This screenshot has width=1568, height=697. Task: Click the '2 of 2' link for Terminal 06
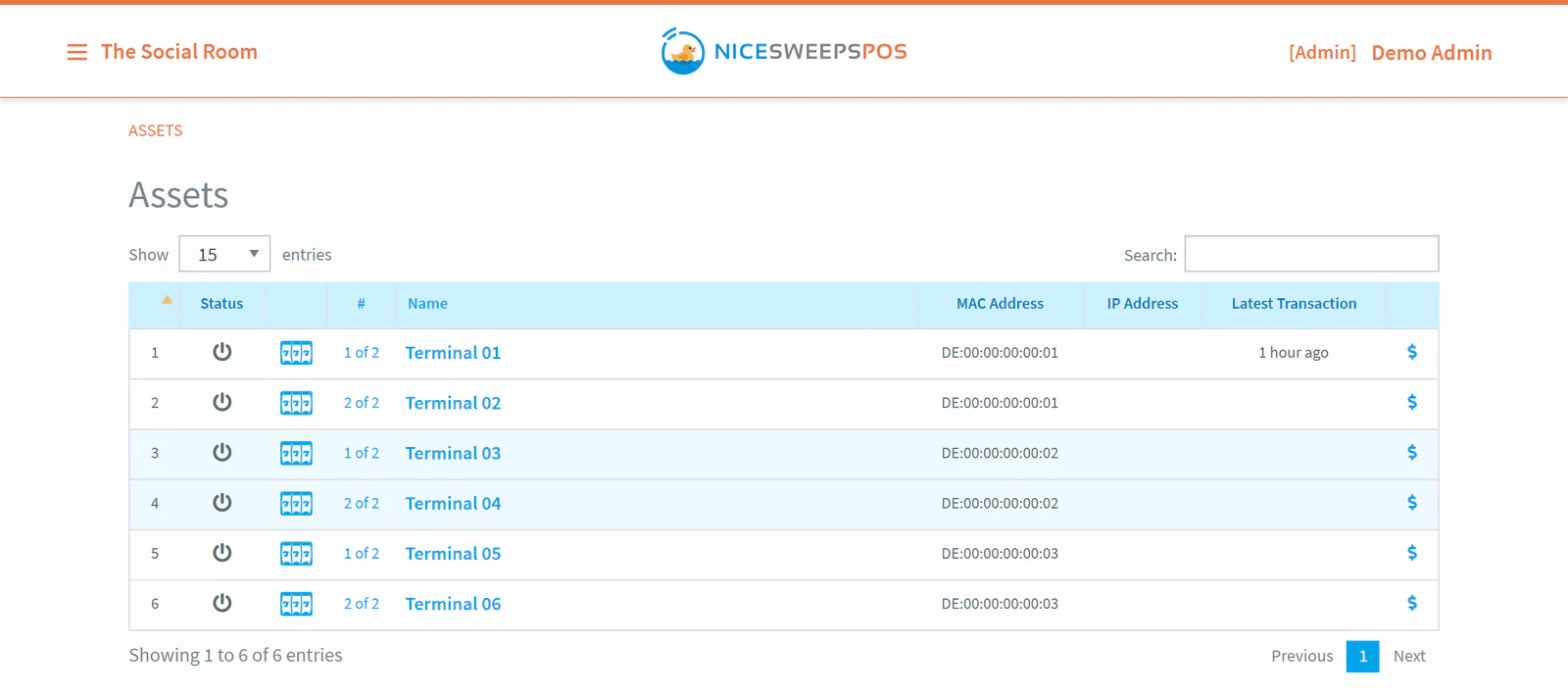(x=362, y=604)
